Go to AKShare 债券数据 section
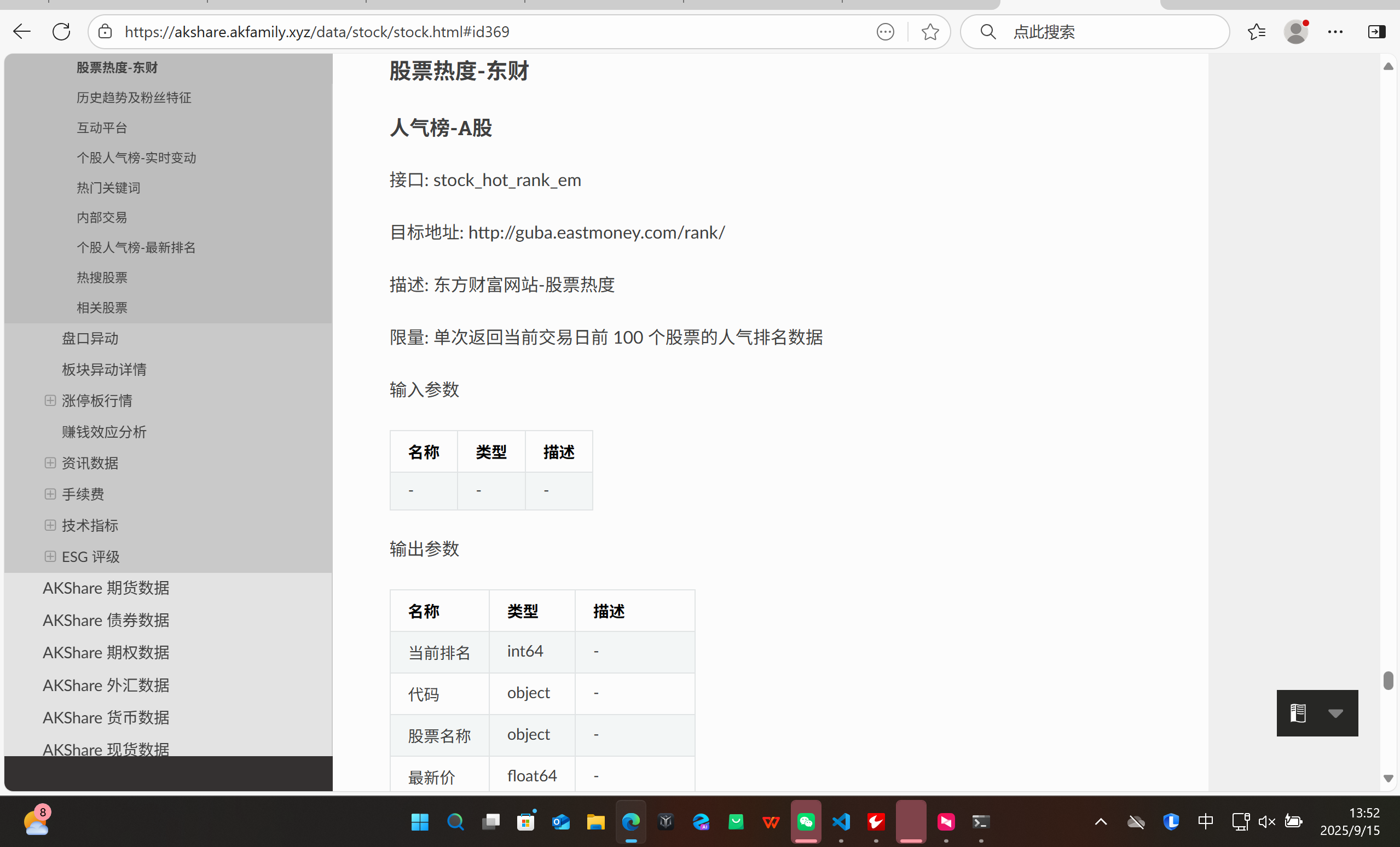 click(106, 620)
